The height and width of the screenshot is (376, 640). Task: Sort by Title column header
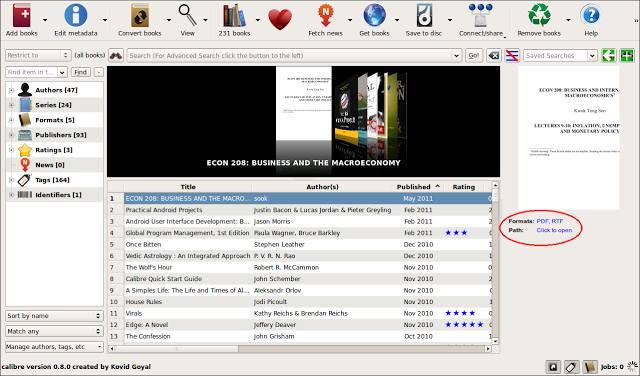click(x=188, y=187)
